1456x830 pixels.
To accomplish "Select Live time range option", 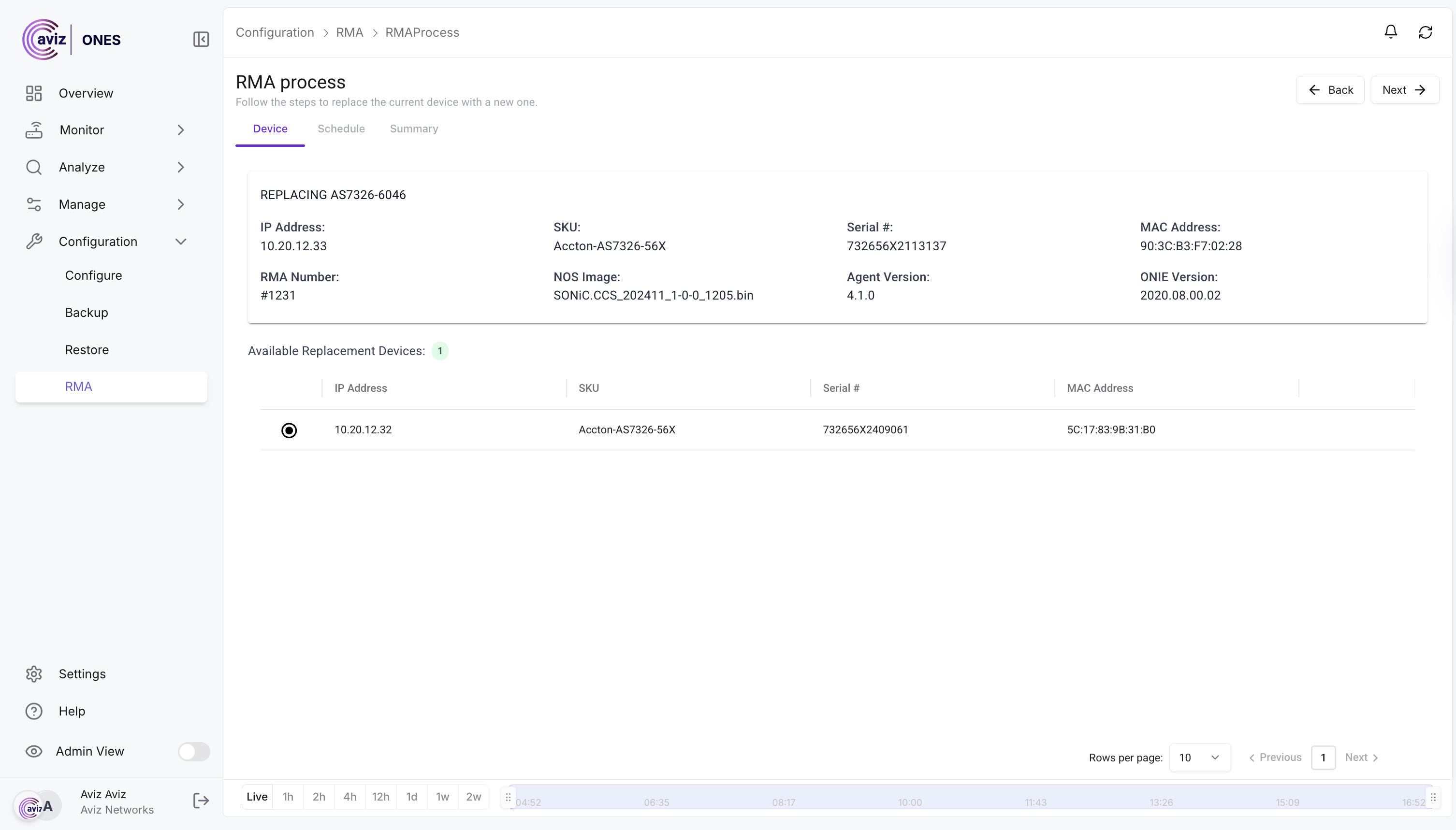I will pyautogui.click(x=257, y=796).
